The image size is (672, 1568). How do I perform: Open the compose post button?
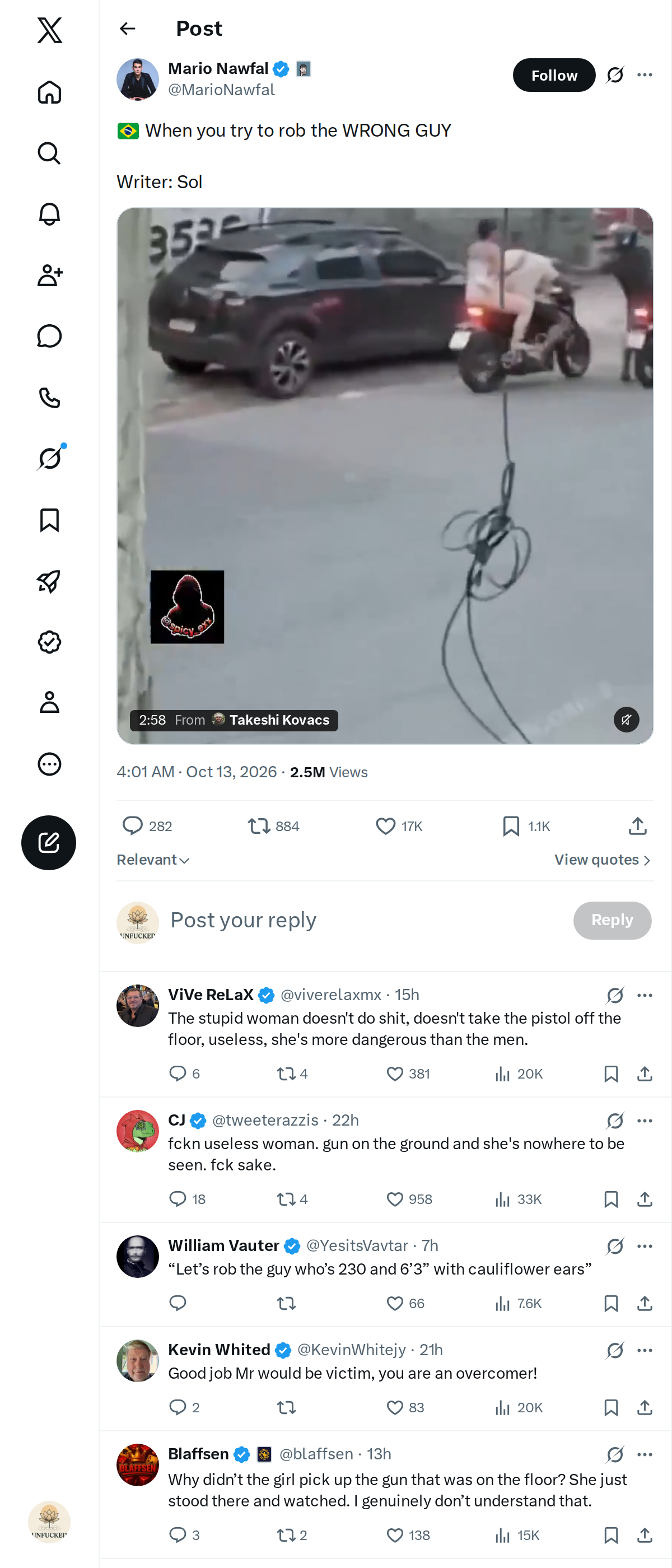49,842
